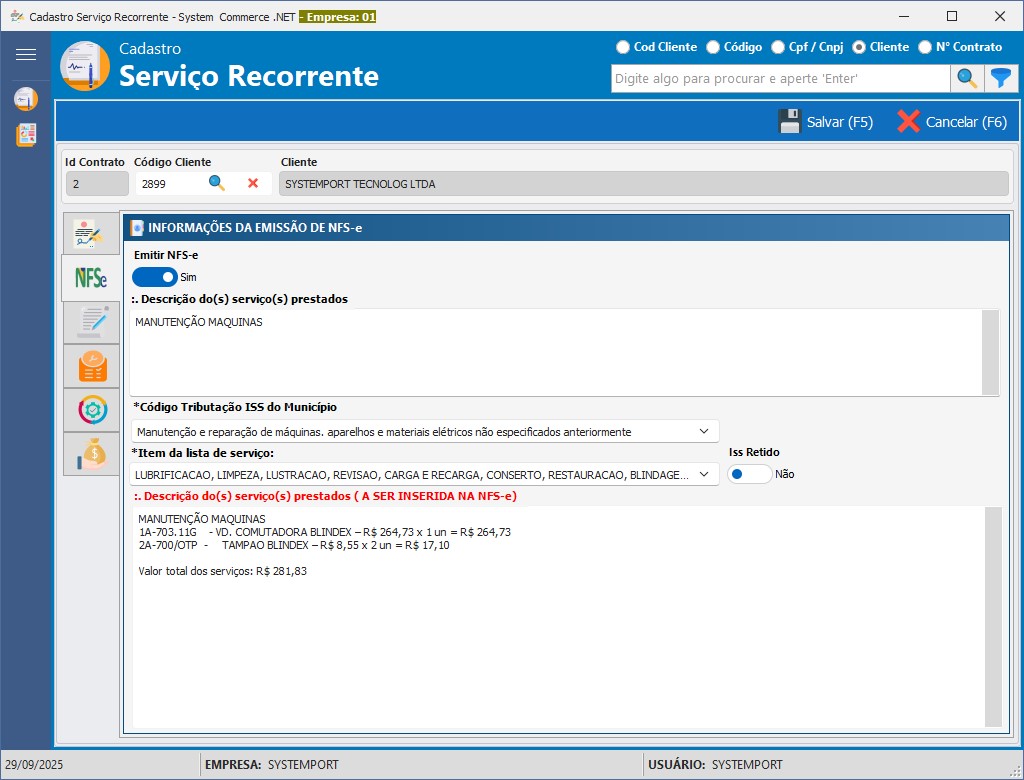Screen dimensions: 1024x780
Task: Select the orange service order tab icon
Action: [91, 366]
